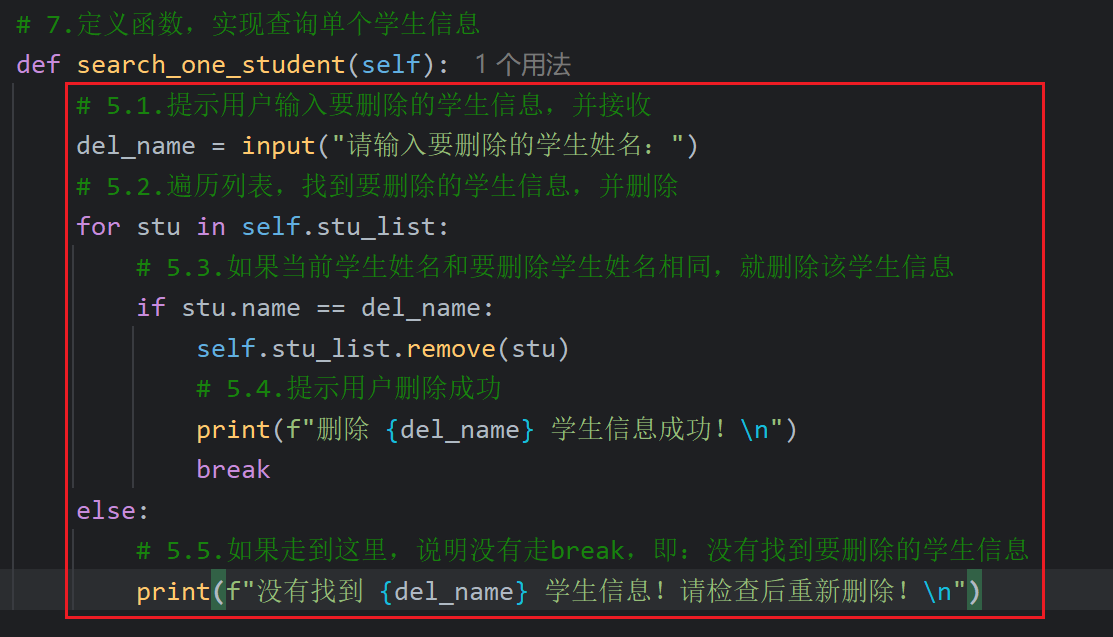
Task: Click the del_name variable assignment
Action: pyautogui.click(x=136, y=146)
